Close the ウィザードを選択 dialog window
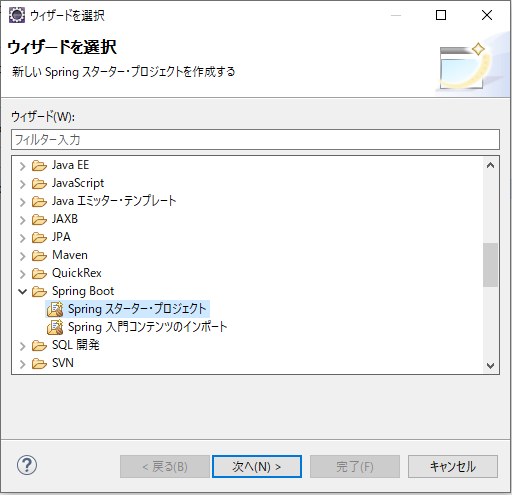Image resolution: width=512 pixels, height=495 pixels. (x=487, y=15)
